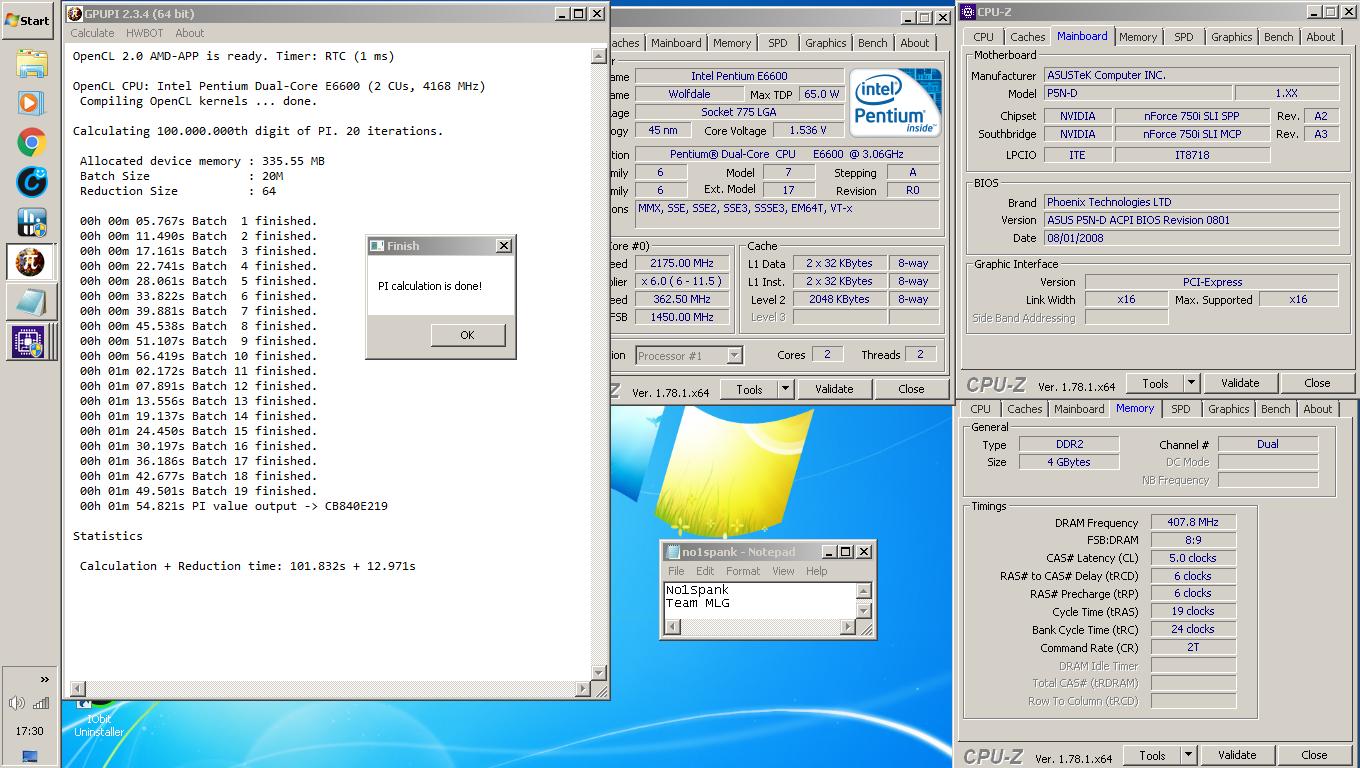Open the HWBOT menu in GPUPI

tap(144, 33)
